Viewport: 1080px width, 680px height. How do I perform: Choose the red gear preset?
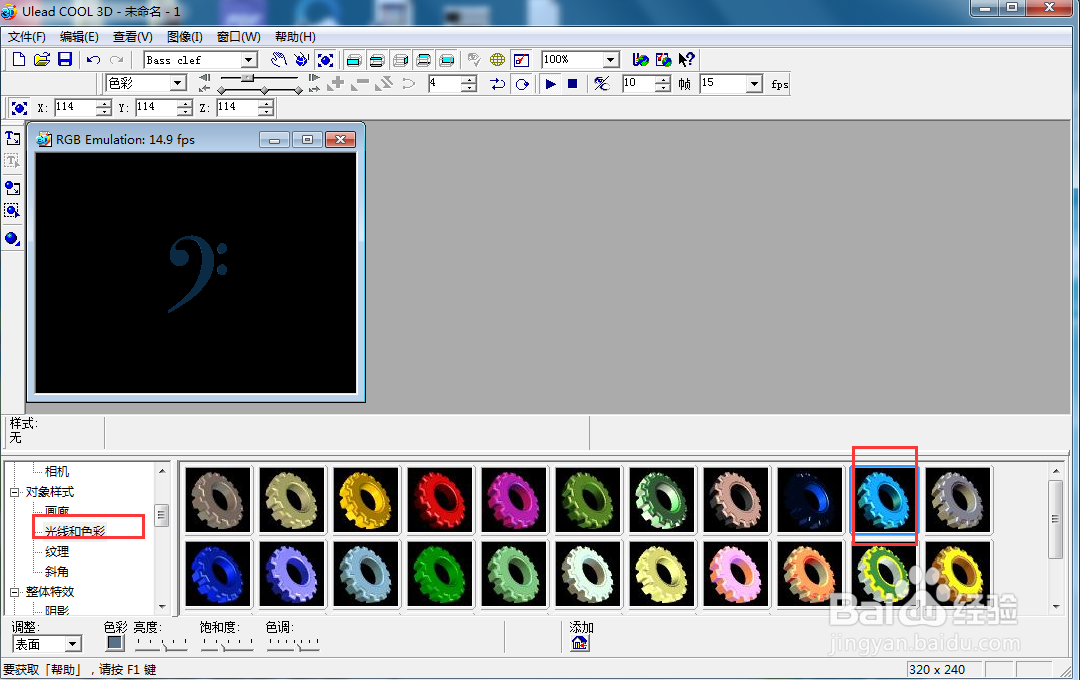click(x=440, y=500)
